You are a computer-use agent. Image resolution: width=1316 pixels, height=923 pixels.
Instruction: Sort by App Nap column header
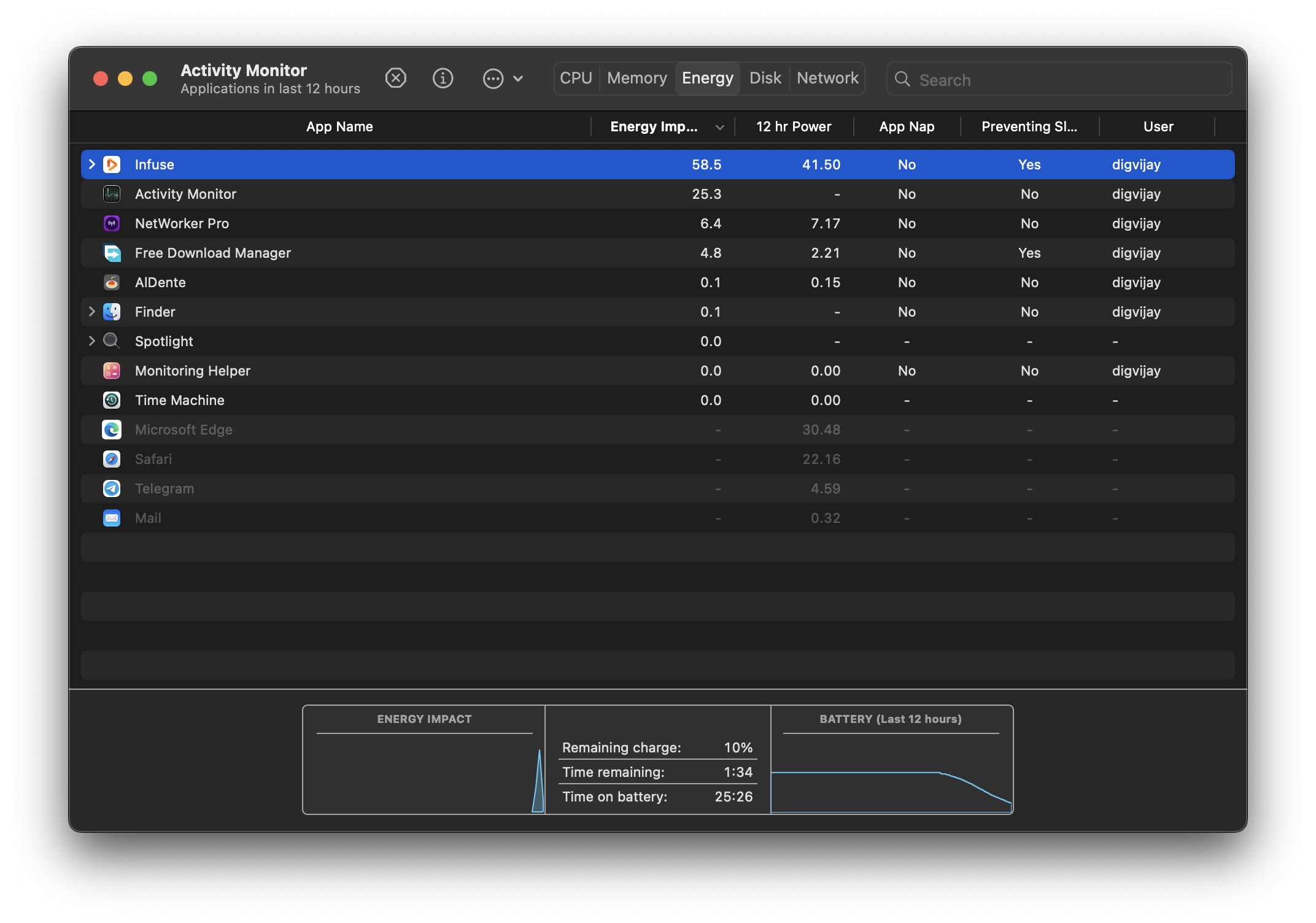906,127
